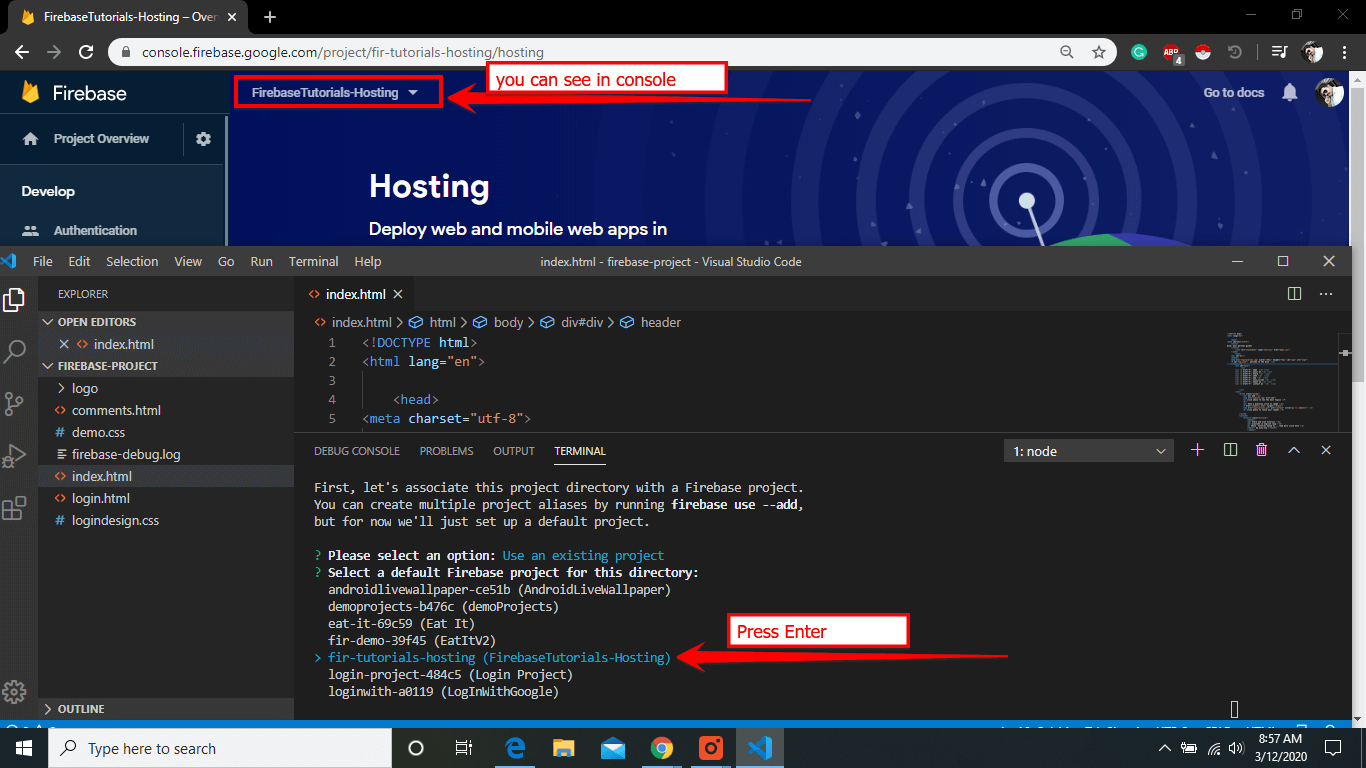The image size is (1366, 768).
Task: Open the Extensions view in VS Code
Action: pyautogui.click(x=14, y=508)
